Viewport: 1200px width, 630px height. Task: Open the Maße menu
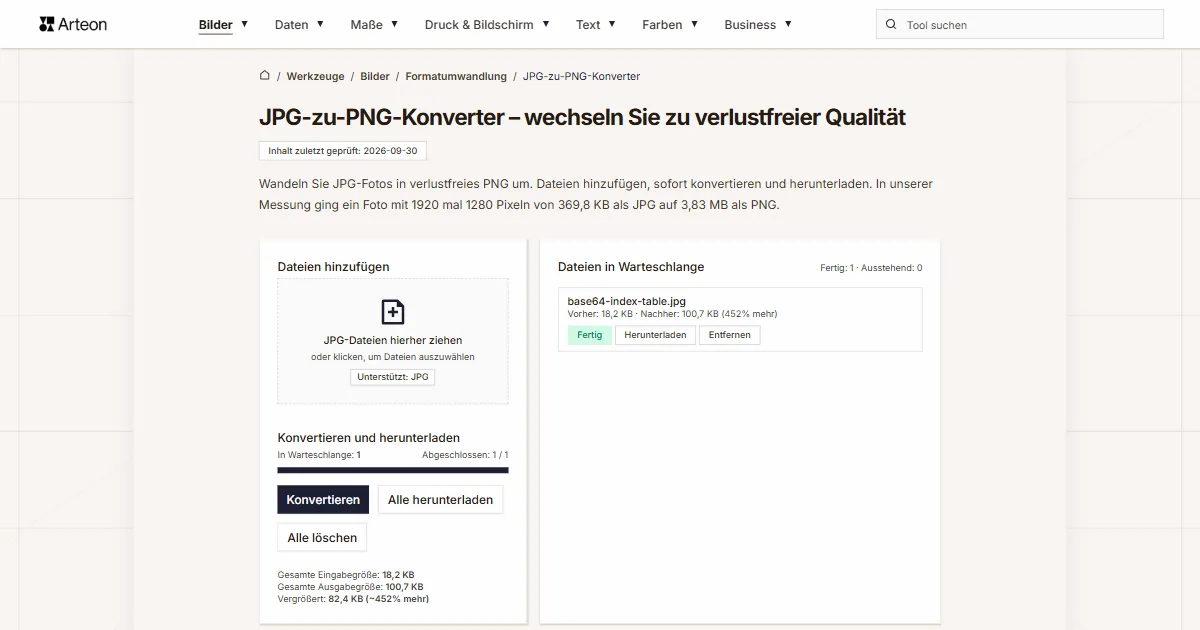pyautogui.click(x=366, y=24)
